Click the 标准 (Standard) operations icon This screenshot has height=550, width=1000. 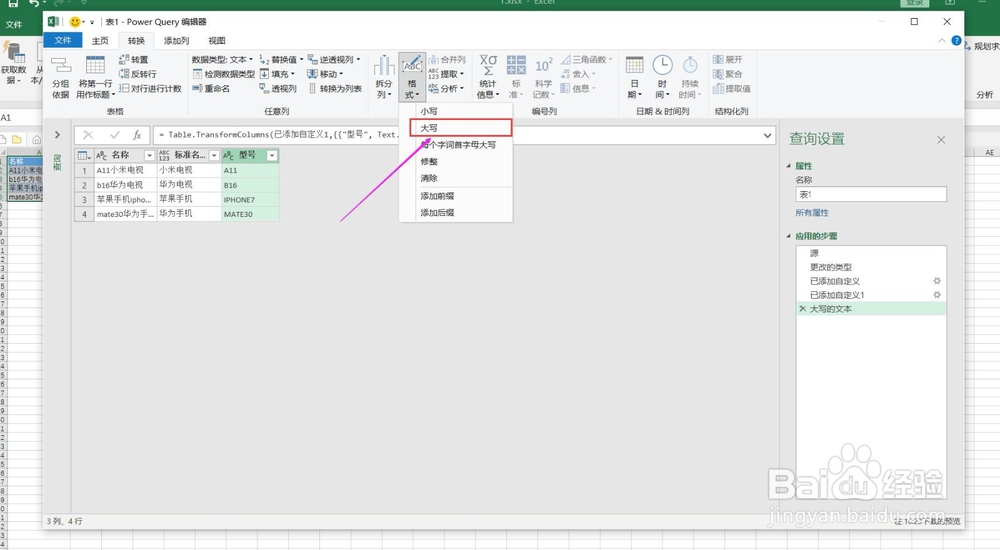(516, 65)
